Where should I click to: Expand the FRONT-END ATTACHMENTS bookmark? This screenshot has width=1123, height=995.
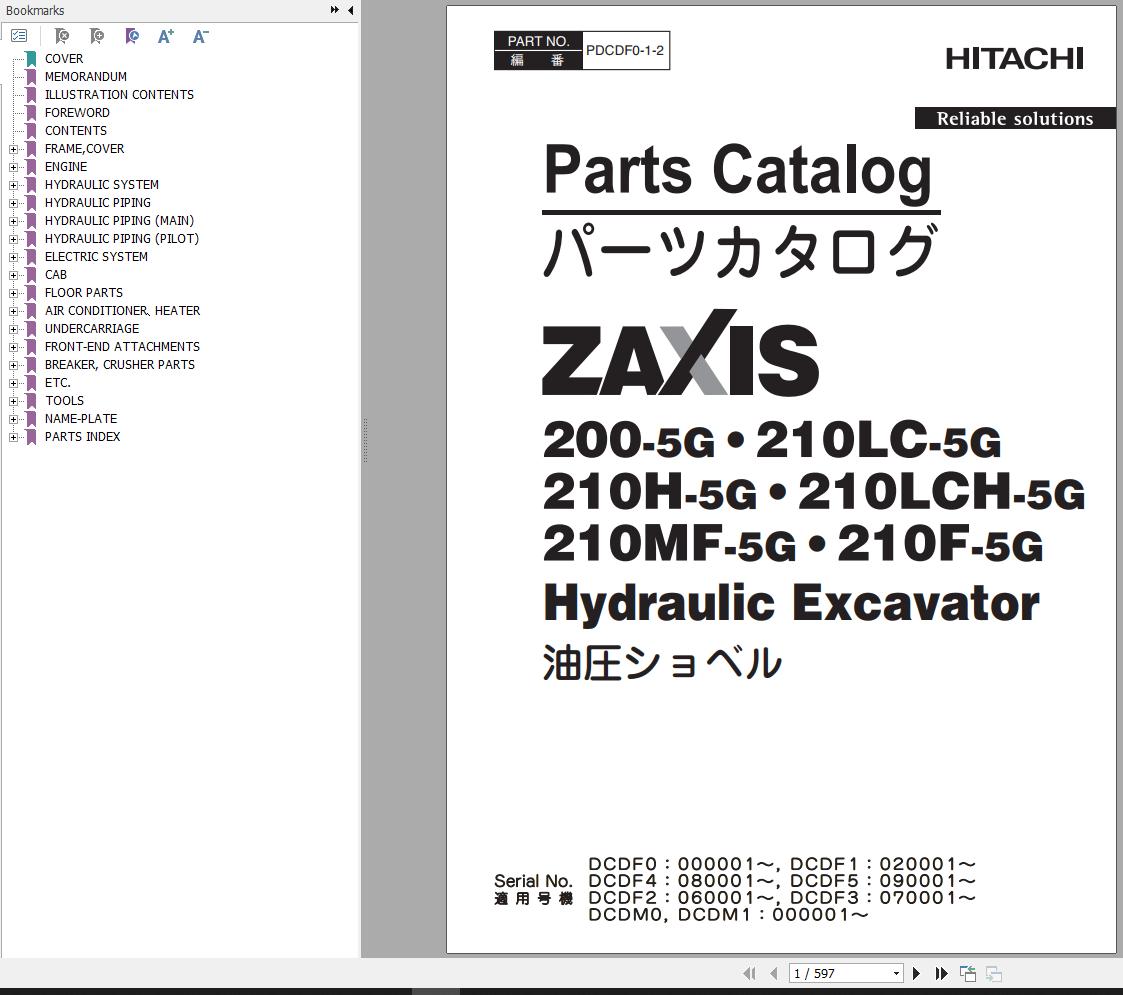(x=13, y=347)
